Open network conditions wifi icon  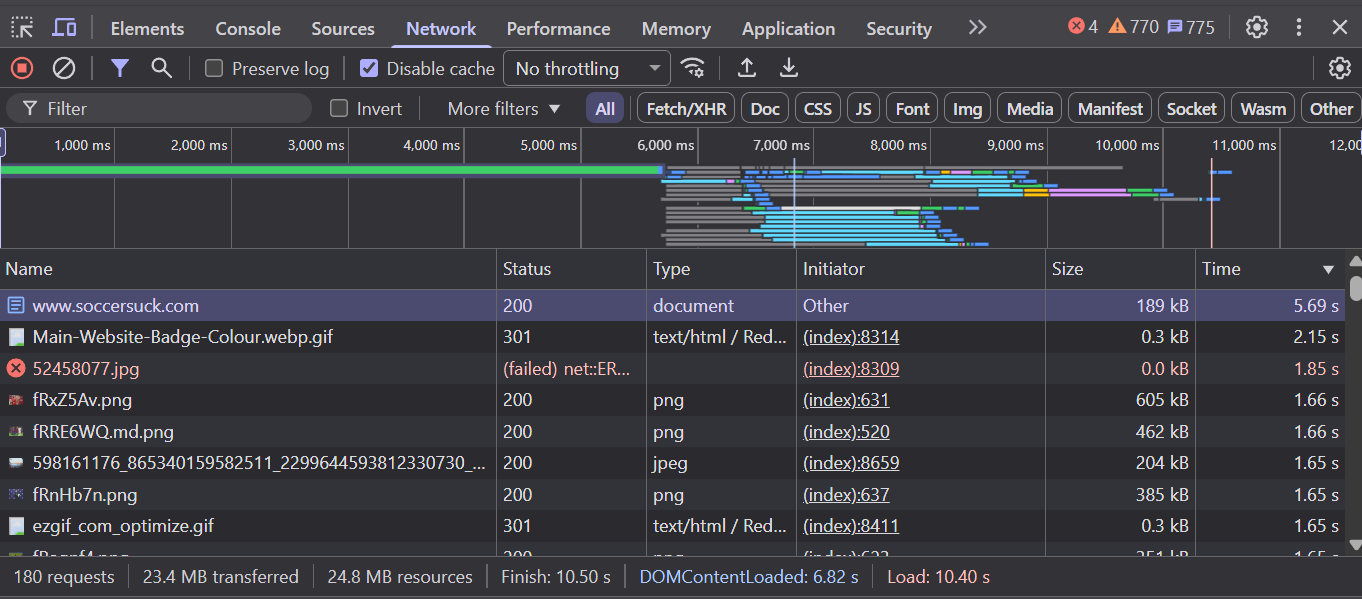tap(692, 68)
